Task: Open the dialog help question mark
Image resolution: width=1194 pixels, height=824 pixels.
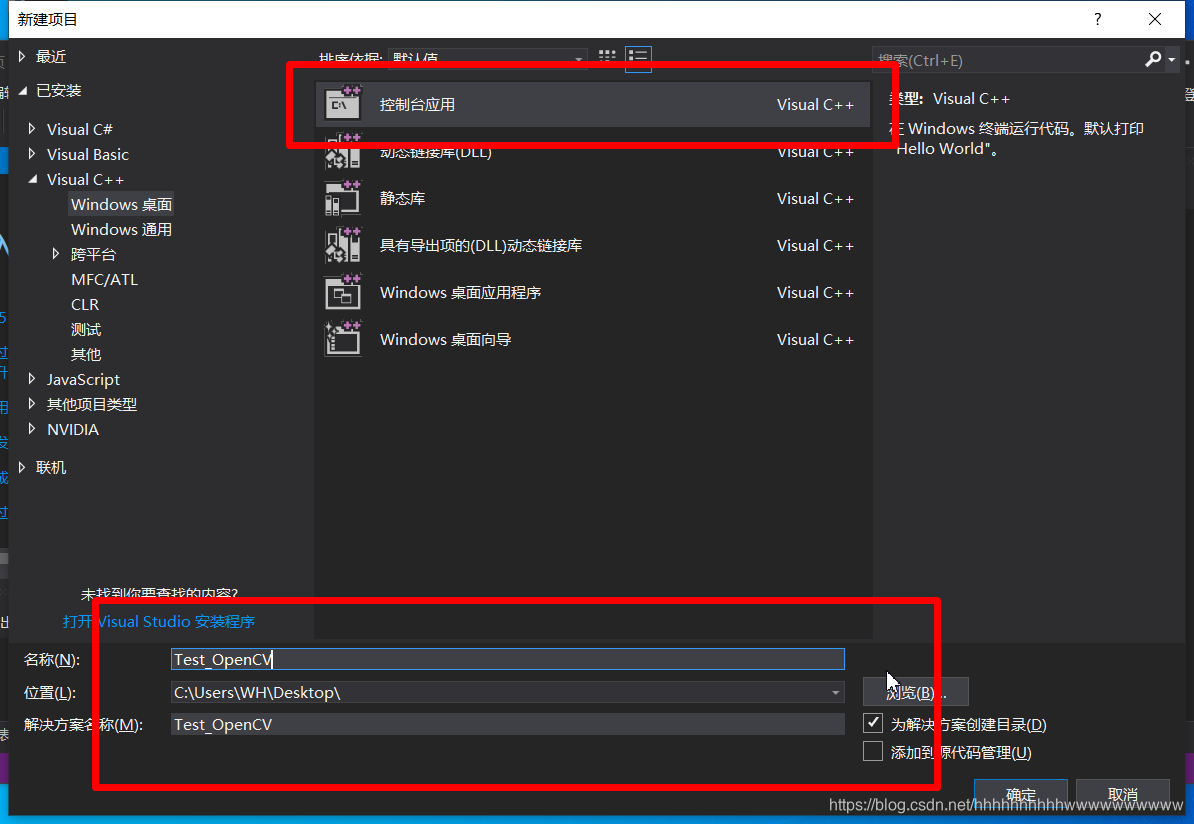Action: 1097,19
